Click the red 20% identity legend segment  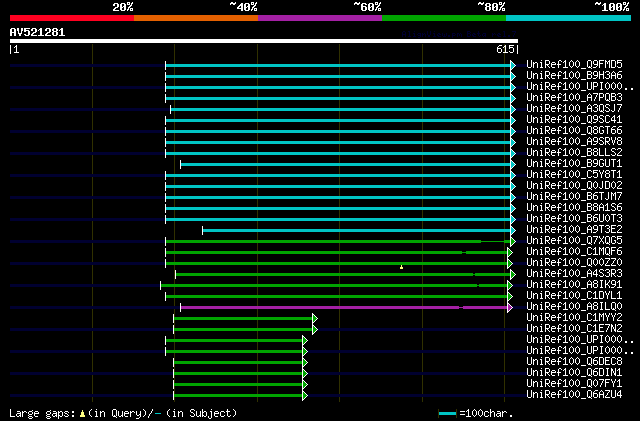(72, 18)
